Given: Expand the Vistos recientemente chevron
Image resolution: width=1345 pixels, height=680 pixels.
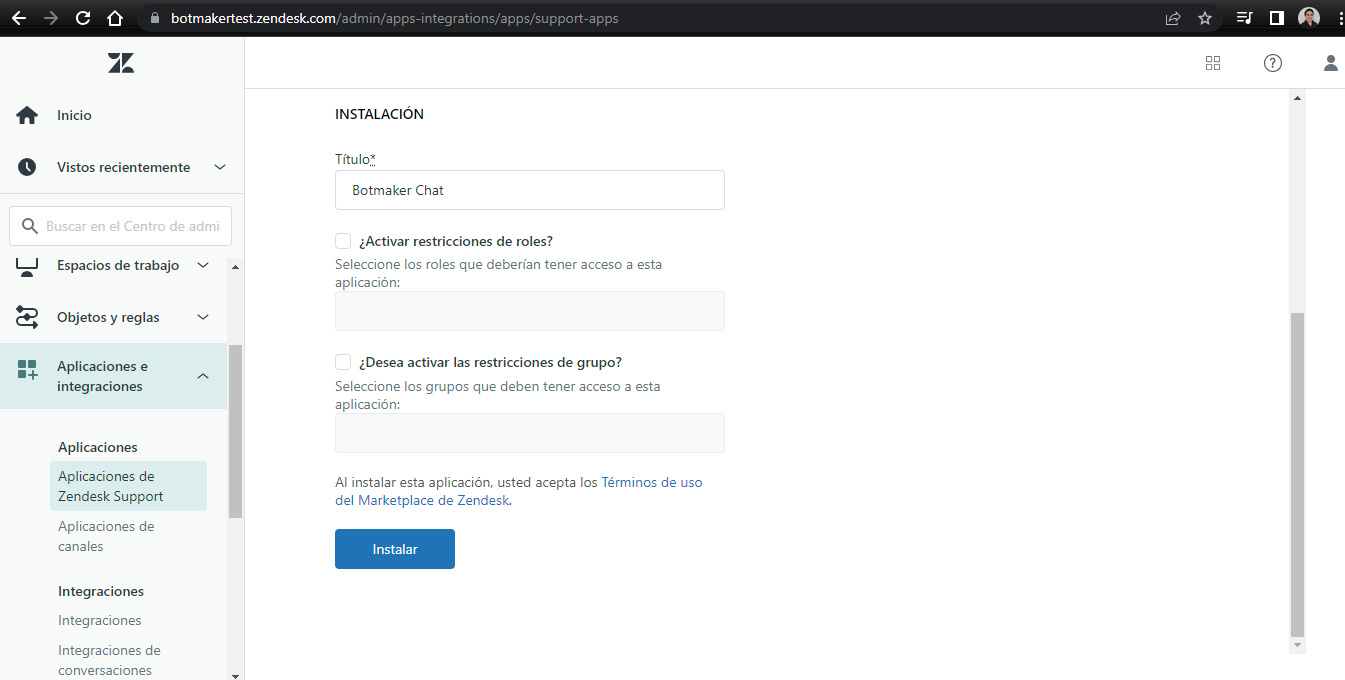Looking at the screenshot, I should coord(220,167).
